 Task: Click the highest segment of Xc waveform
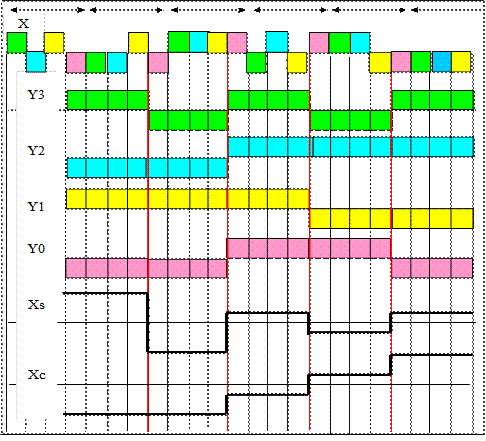pos(432,355)
